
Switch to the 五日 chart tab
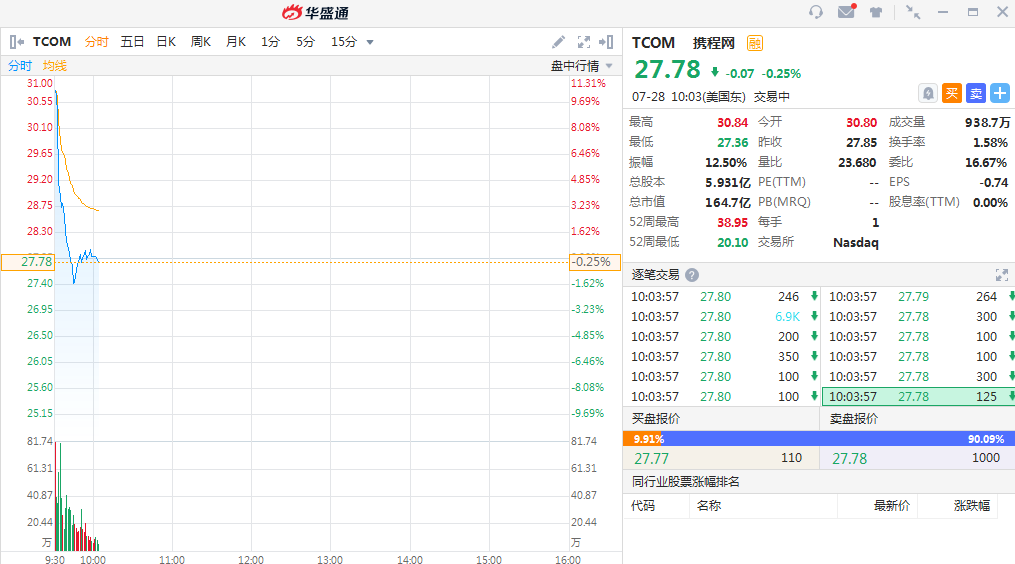[x=132, y=42]
